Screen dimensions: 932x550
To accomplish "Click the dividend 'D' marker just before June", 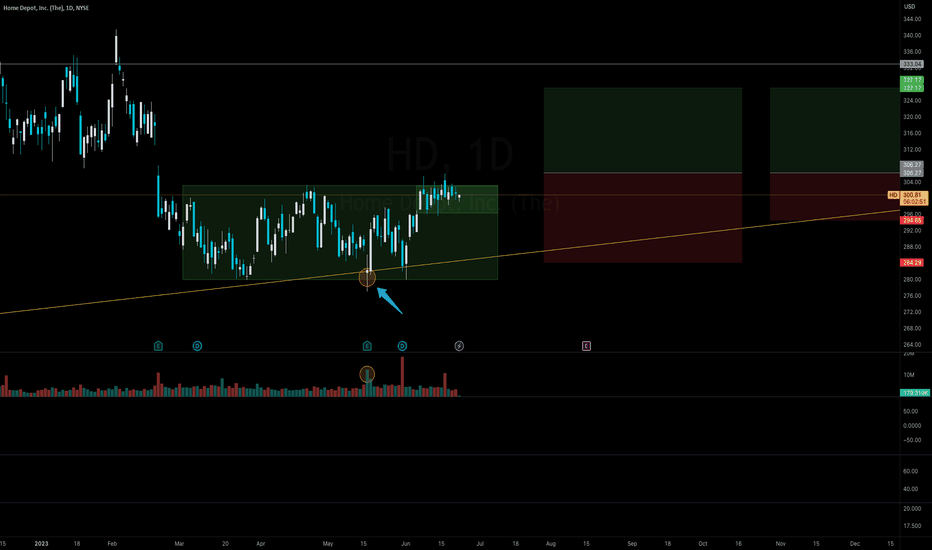I will 402,346.
